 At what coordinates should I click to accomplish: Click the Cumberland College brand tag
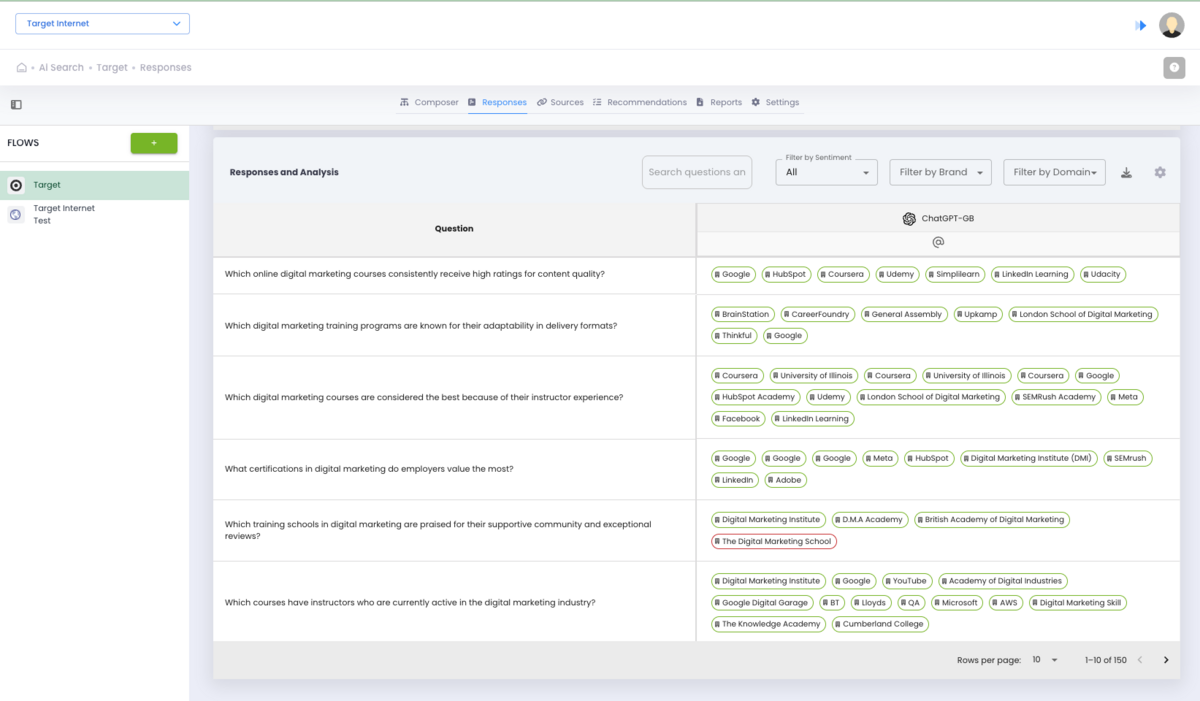[881, 624]
